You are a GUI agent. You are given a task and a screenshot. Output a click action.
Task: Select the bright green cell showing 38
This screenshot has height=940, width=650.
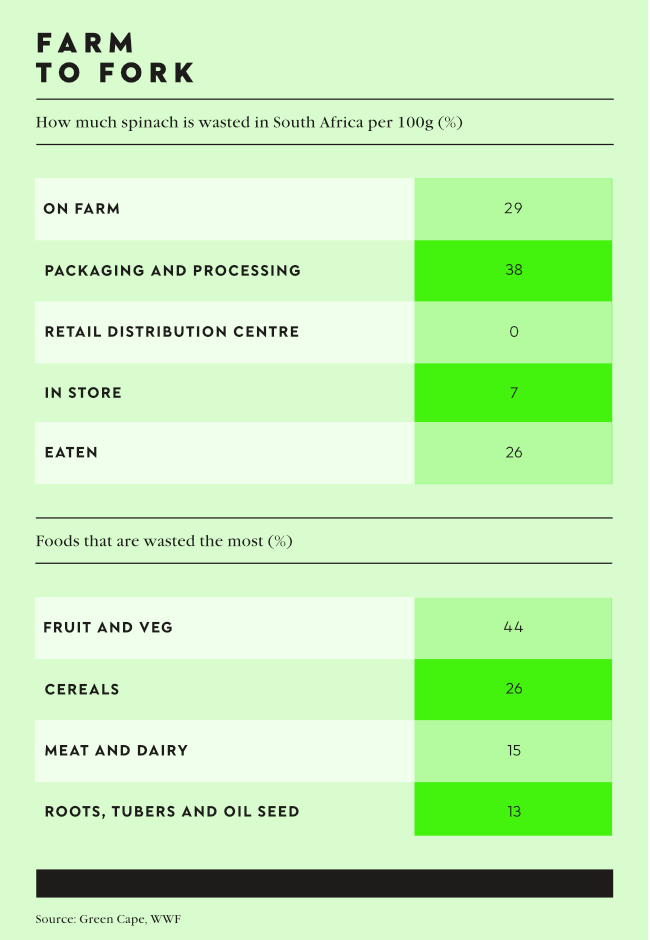513,270
